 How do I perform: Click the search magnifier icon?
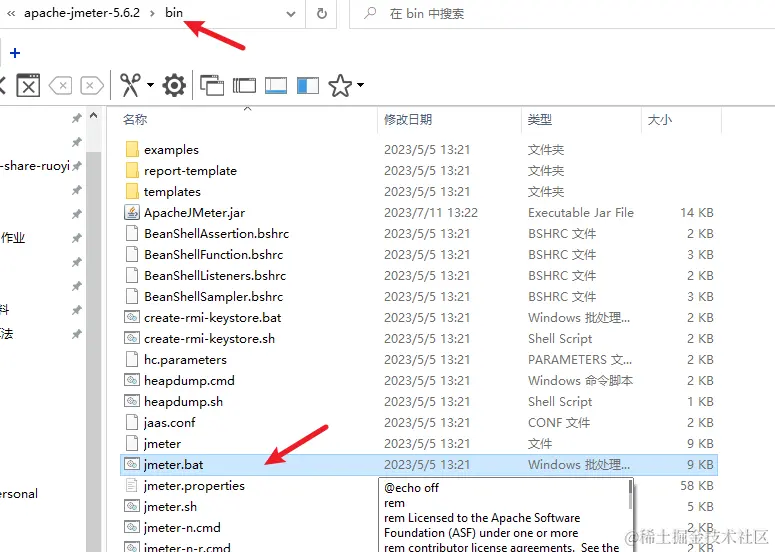tap(370, 13)
